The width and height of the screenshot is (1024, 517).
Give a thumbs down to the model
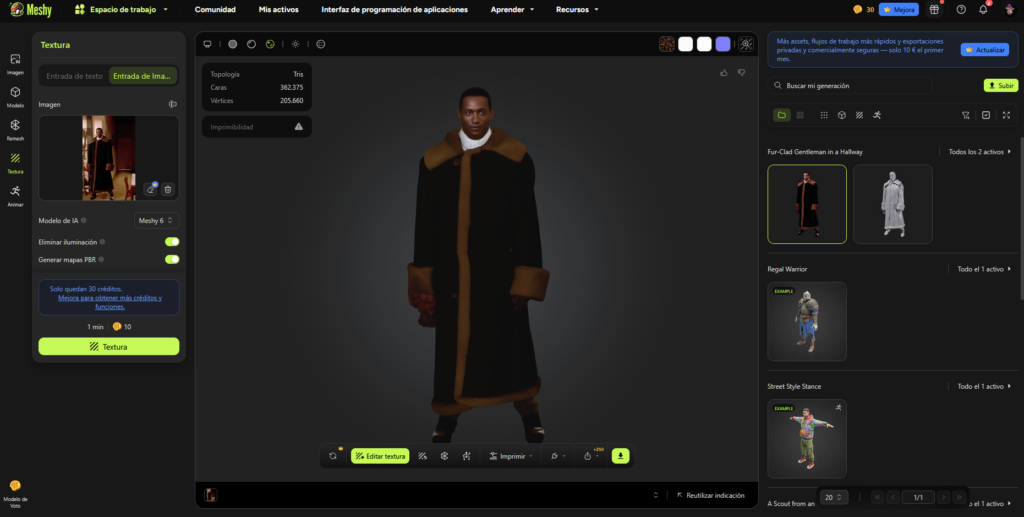[x=741, y=72]
